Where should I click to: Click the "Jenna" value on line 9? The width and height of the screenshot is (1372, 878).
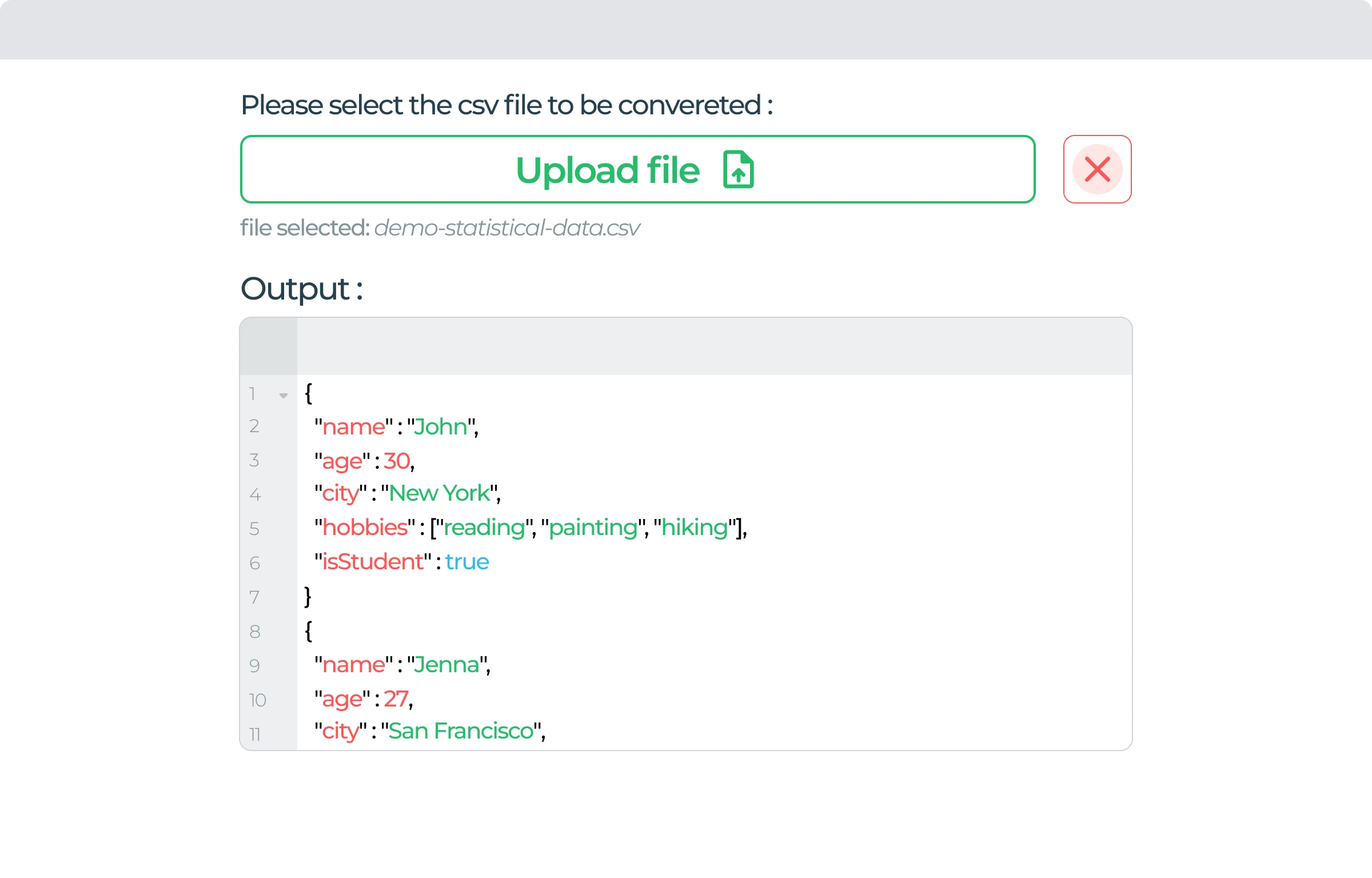click(x=446, y=664)
